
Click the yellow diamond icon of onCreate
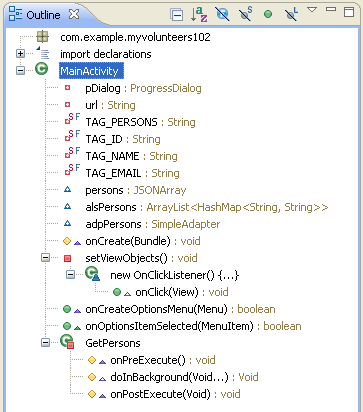[67, 241]
